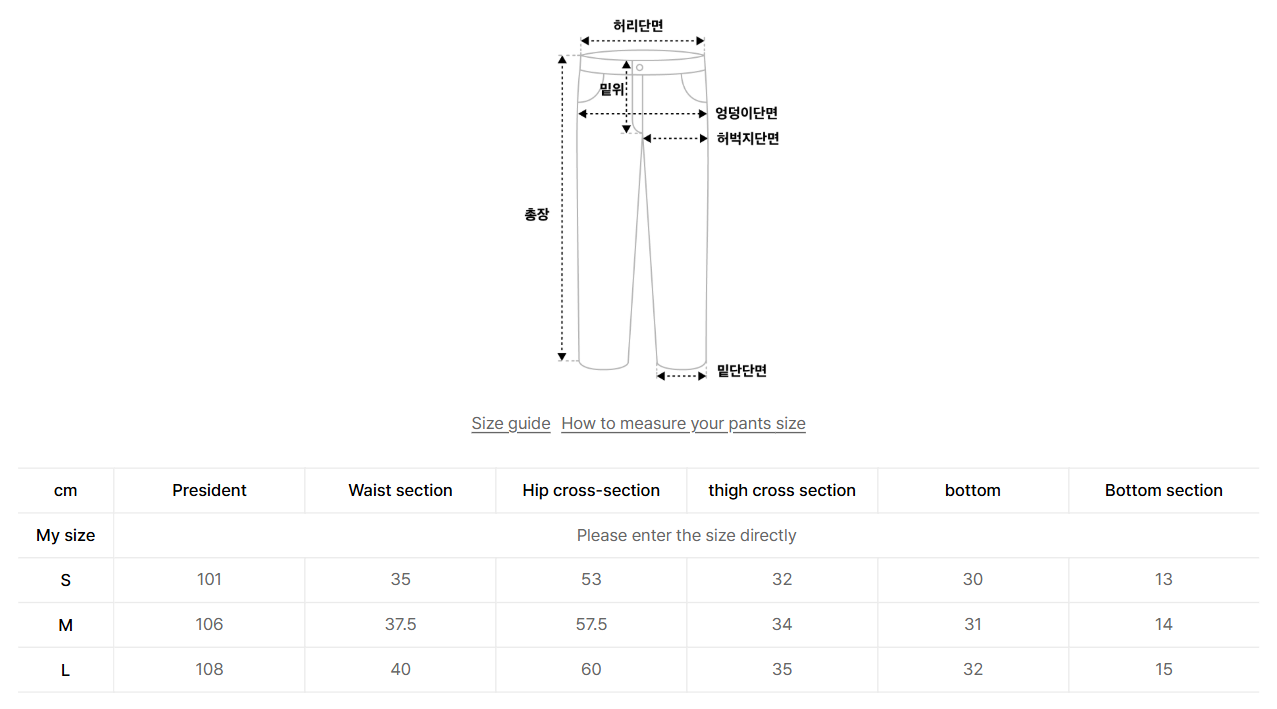The height and width of the screenshot is (709, 1277).
Task: Open How to measure your pants size
Action: [x=683, y=423]
